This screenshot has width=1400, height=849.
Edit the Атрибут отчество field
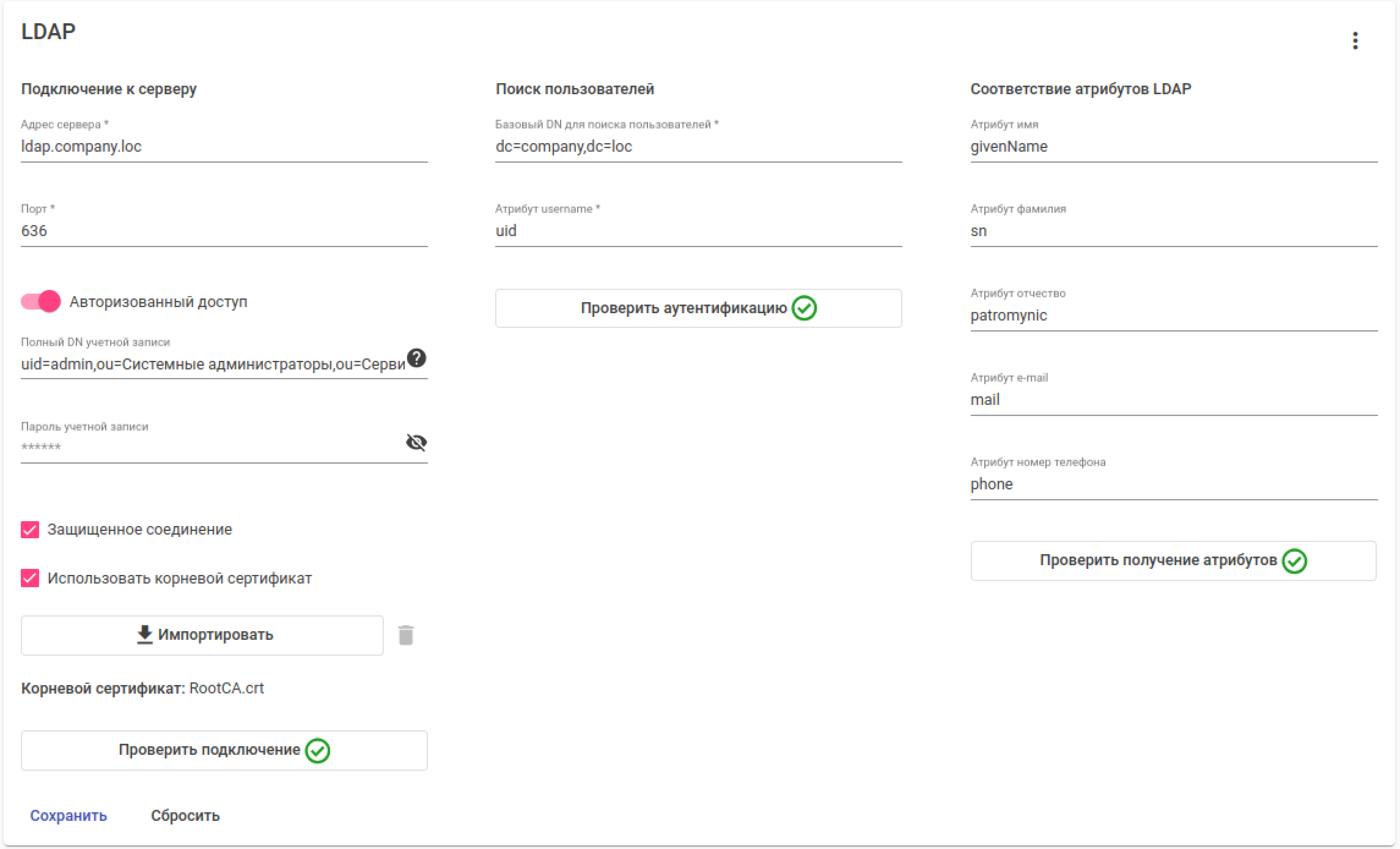tap(1173, 316)
